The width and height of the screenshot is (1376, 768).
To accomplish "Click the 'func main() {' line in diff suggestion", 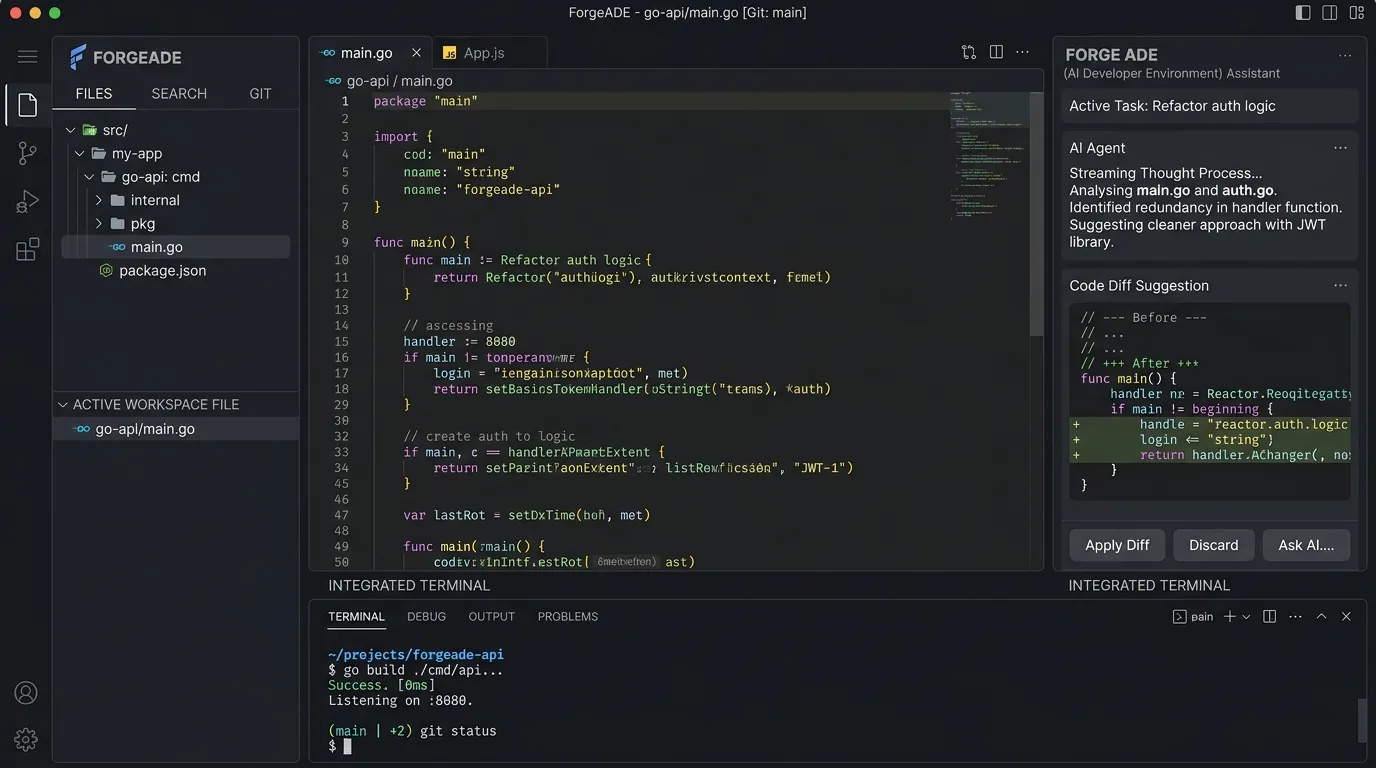I will click(x=1128, y=379).
